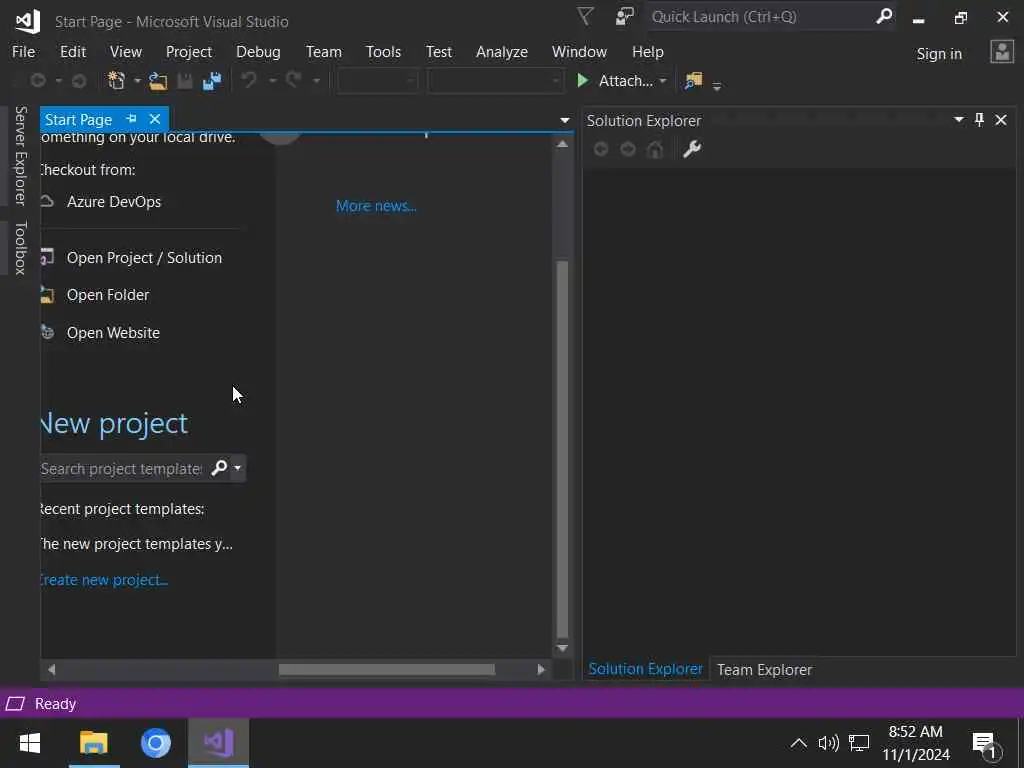Open the Analyze menu

502,52
